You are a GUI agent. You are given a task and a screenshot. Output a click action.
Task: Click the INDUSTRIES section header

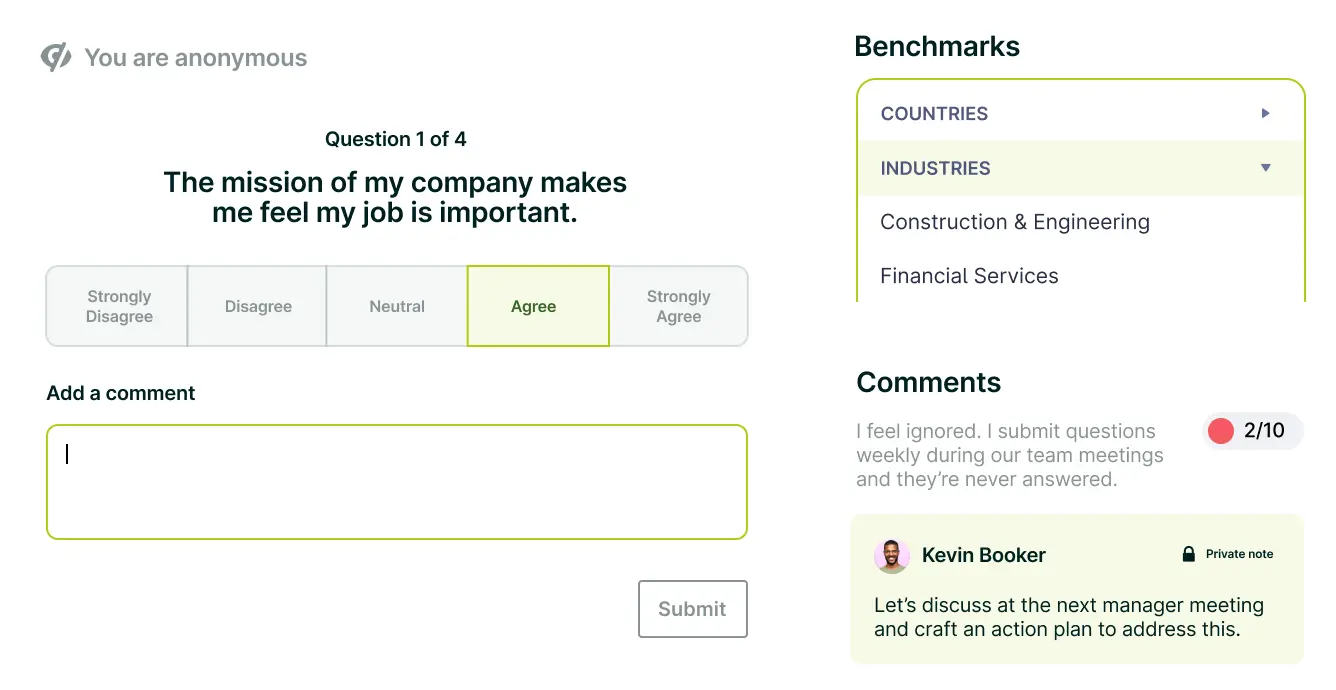tap(935, 168)
